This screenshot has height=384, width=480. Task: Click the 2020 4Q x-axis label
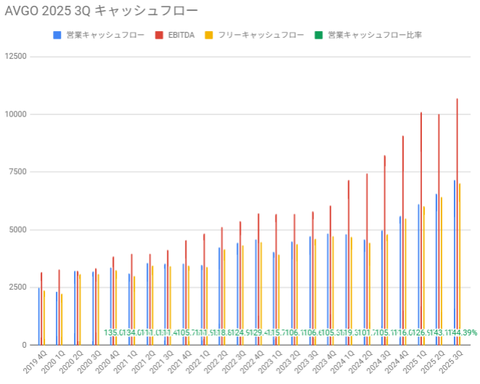tap(107, 361)
